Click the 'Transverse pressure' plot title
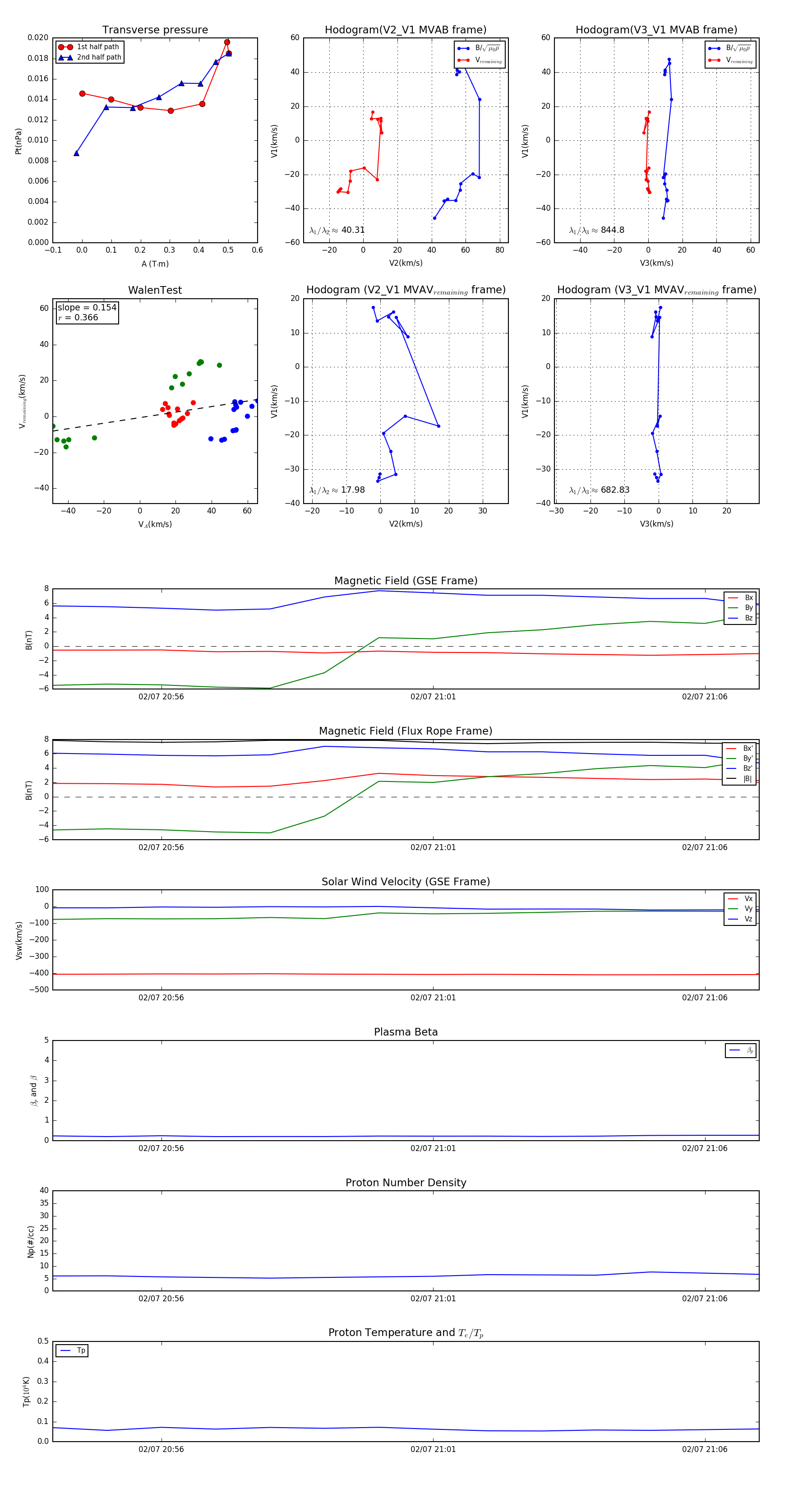This screenshot has height=1489, width=812. pos(155,30)
